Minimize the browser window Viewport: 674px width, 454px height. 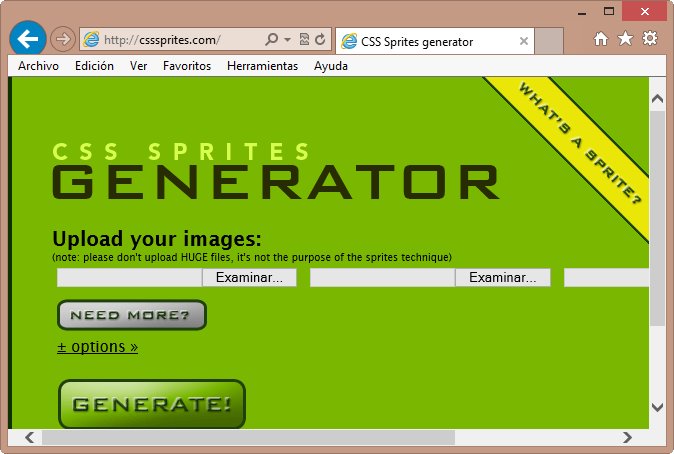tap(582, 12)
